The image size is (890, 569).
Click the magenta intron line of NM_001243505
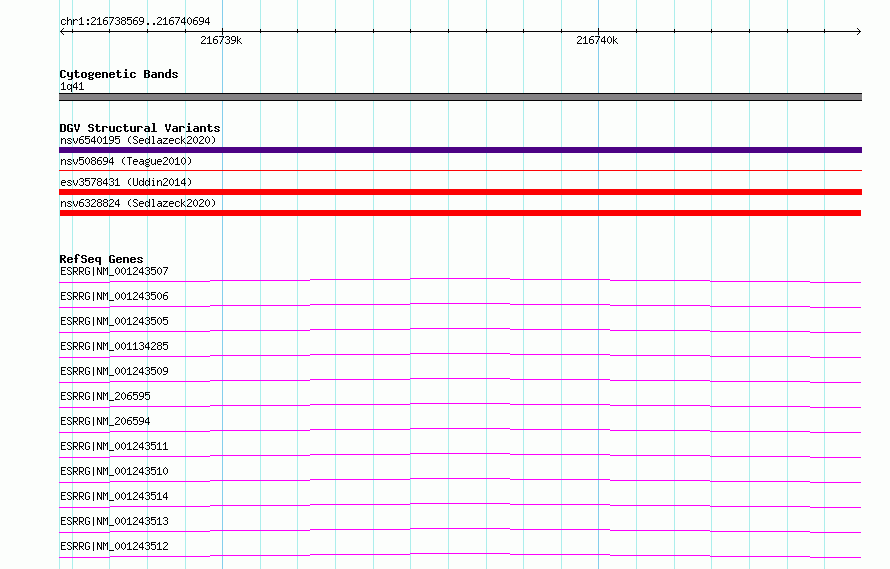[x=460, y=330]
